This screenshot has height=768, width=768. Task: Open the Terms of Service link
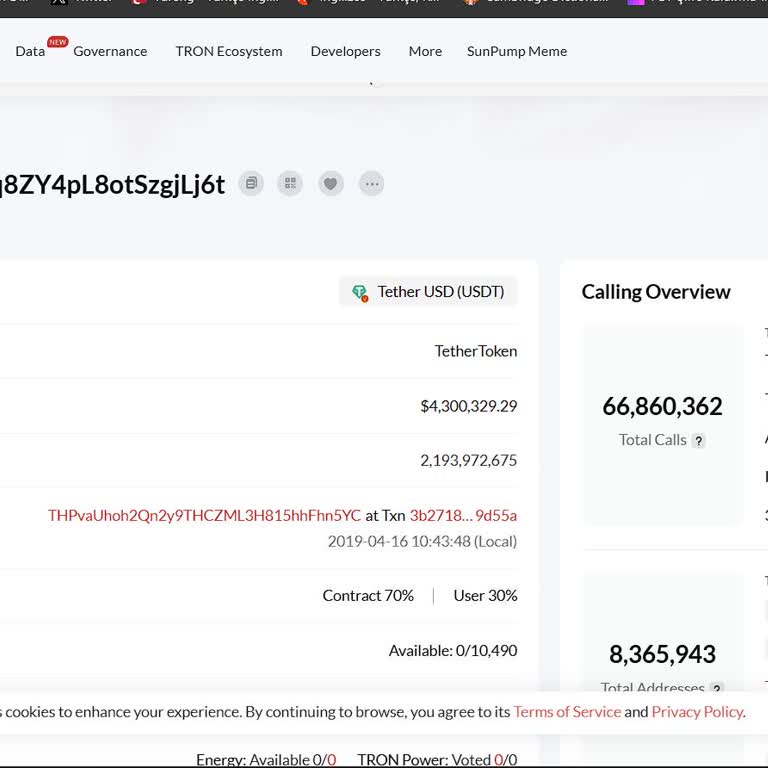(567, 711)
